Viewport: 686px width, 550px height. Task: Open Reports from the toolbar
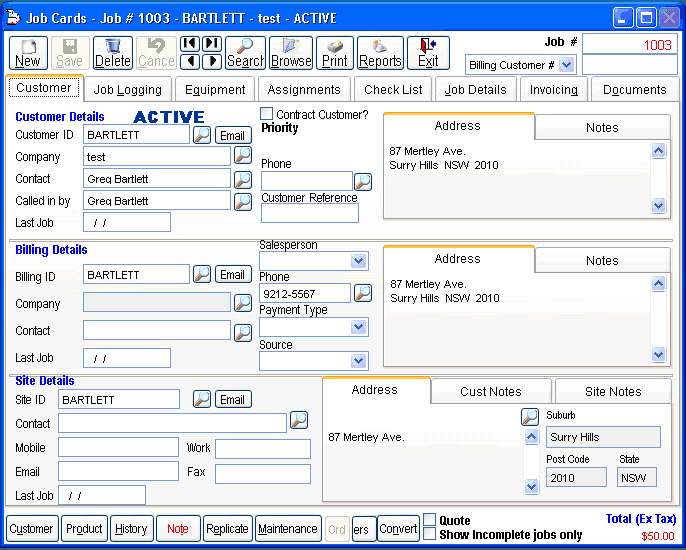coord(380,53)
